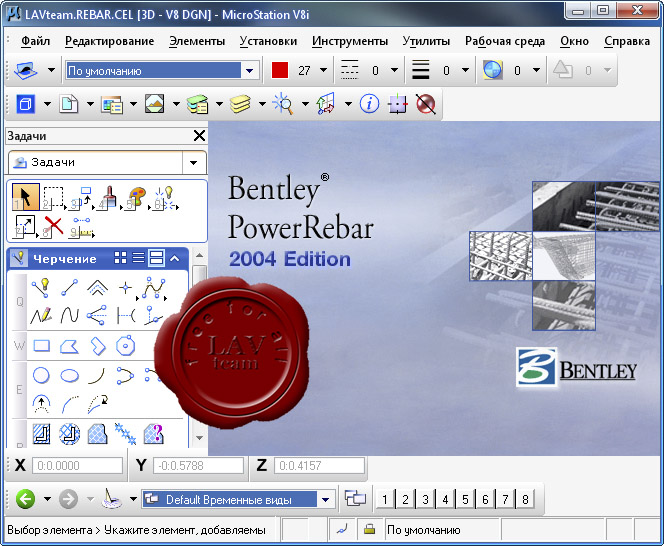Click the References toolbar icon

(x=112, y=104)
